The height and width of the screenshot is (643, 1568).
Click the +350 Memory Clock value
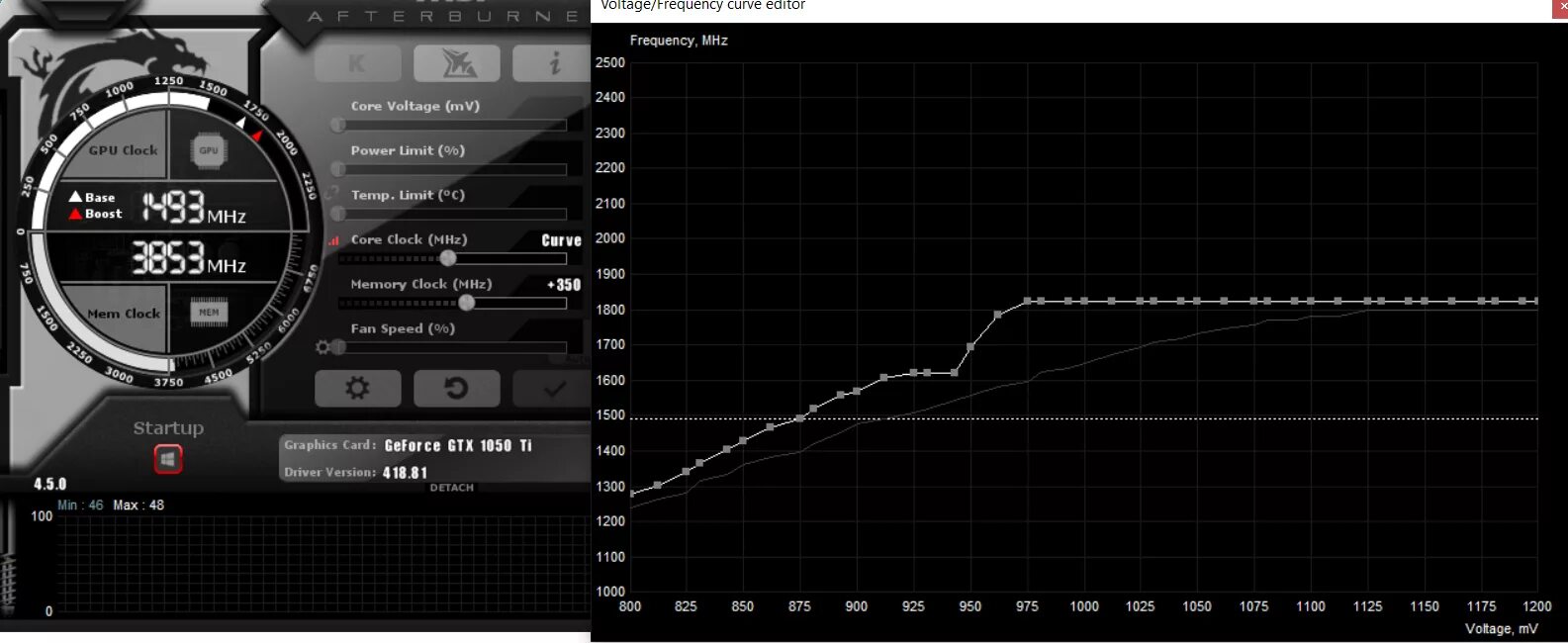coord(564,285)
